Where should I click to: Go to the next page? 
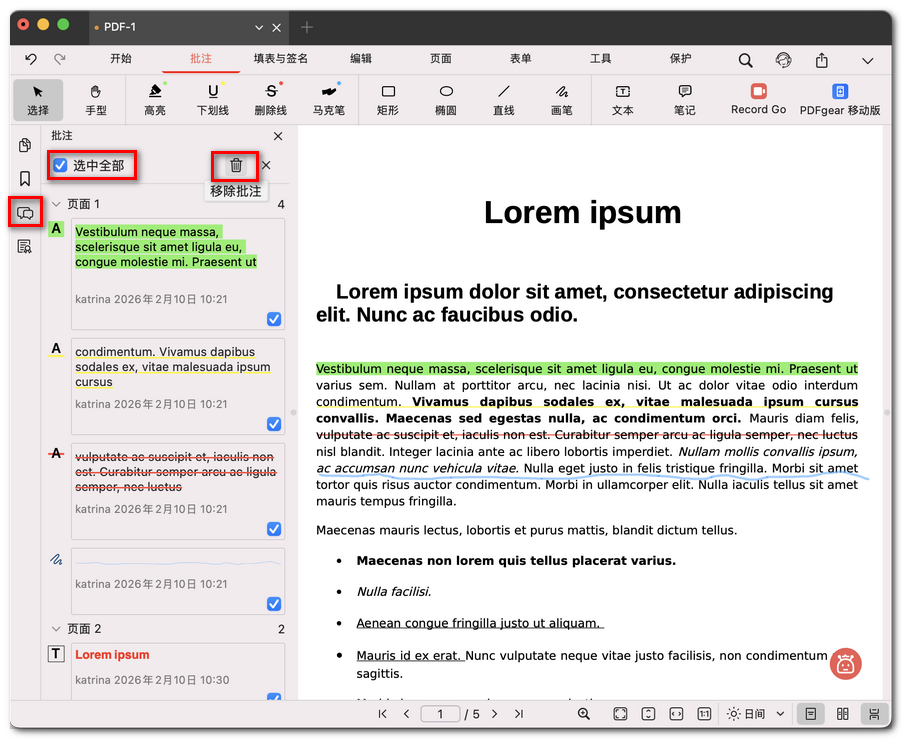coord(495,714)
